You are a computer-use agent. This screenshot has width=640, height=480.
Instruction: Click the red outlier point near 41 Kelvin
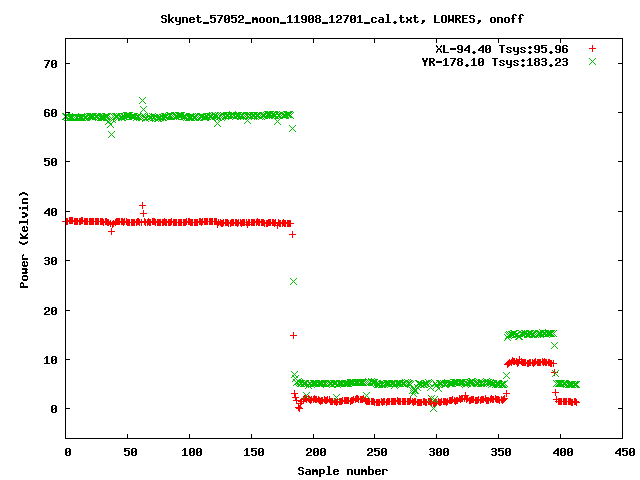click(142, 206)
